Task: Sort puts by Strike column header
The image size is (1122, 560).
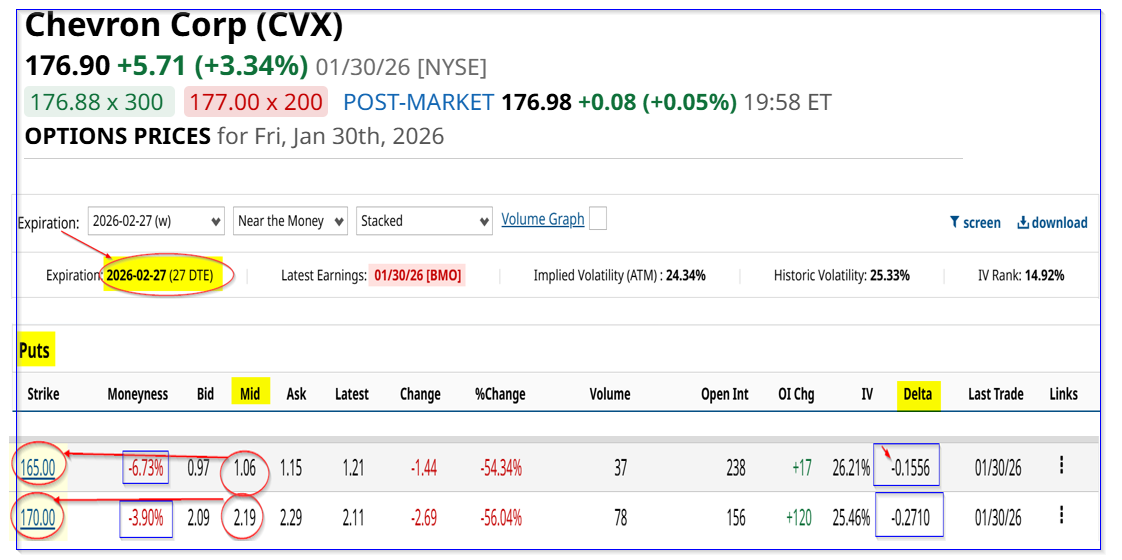Action: (43, 394)
